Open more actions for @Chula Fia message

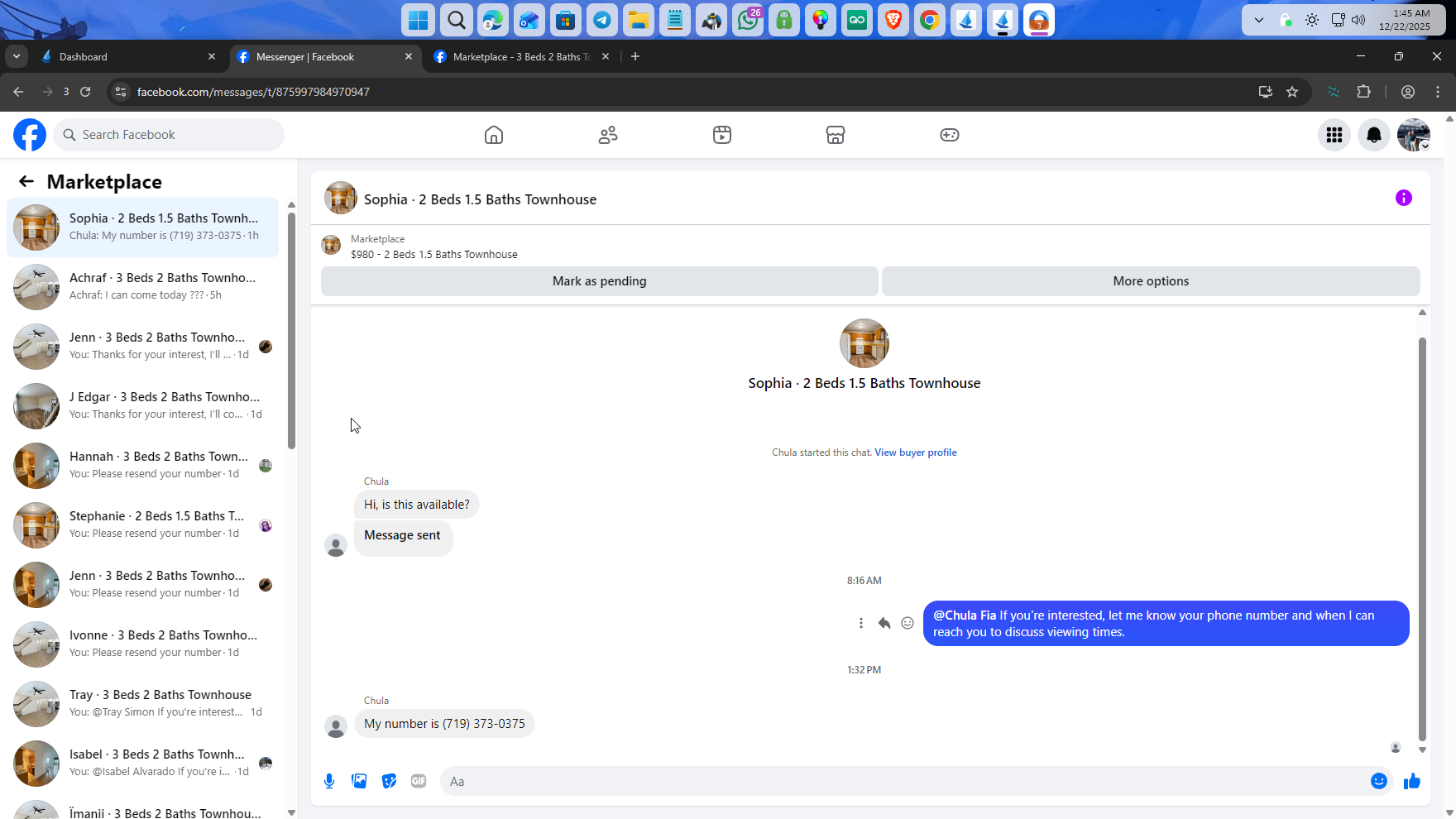point(861,623)
